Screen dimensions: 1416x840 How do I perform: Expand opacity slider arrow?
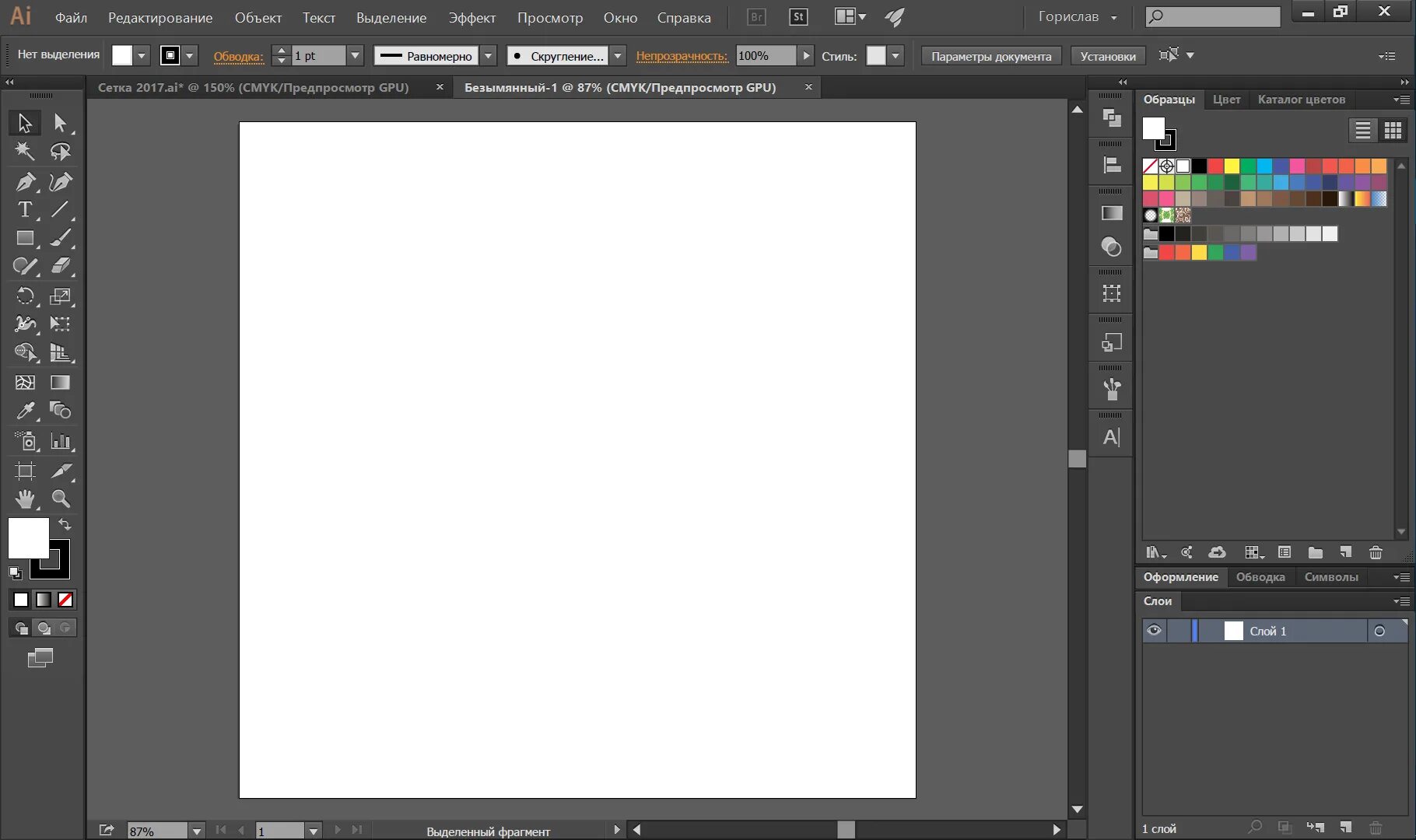coord(806,56)
